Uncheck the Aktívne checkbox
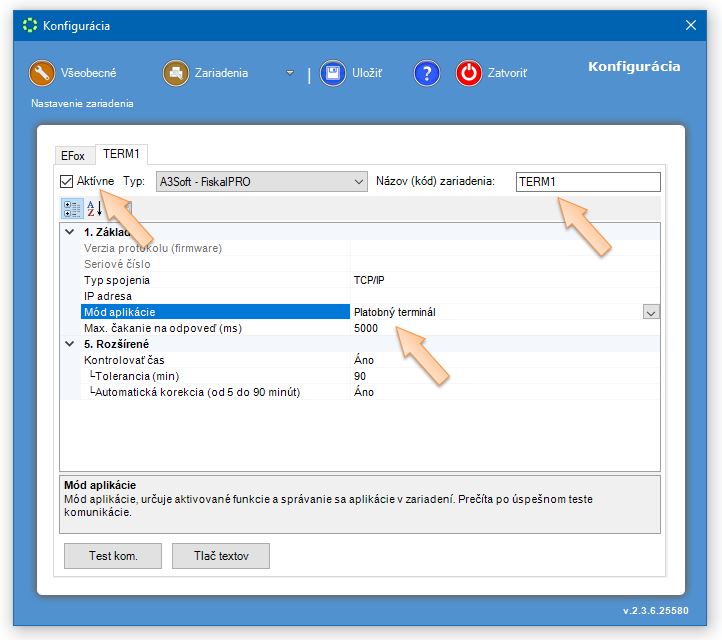This screenshot has height=640, width=722. click(67, 181)
